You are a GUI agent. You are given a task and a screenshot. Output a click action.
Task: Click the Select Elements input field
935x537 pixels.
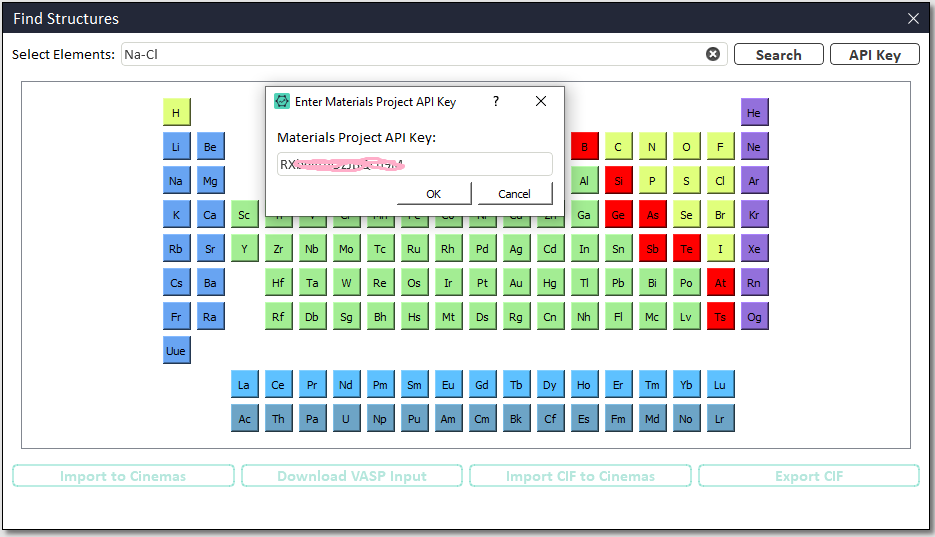tap(424, 54)
